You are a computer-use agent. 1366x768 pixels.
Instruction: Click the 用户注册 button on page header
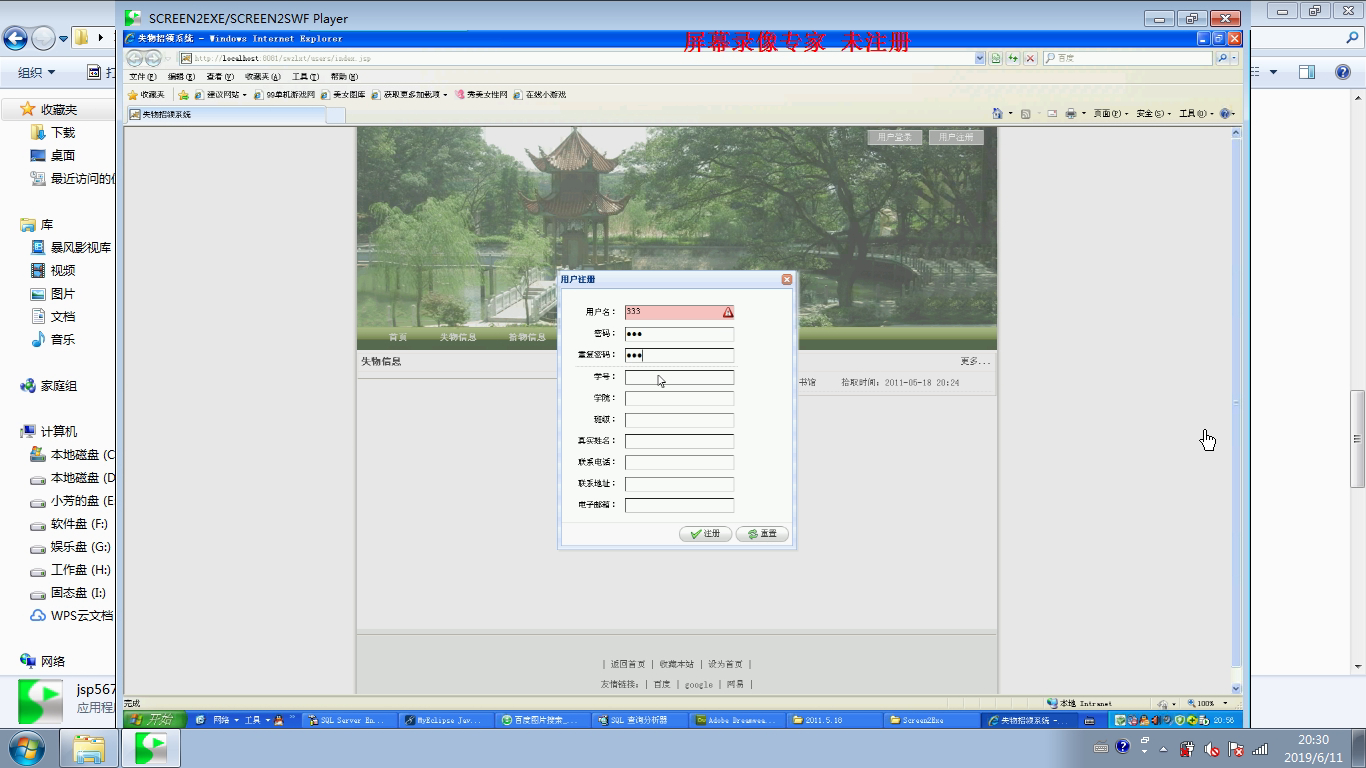pyautogui.click(x=955, y=137)
